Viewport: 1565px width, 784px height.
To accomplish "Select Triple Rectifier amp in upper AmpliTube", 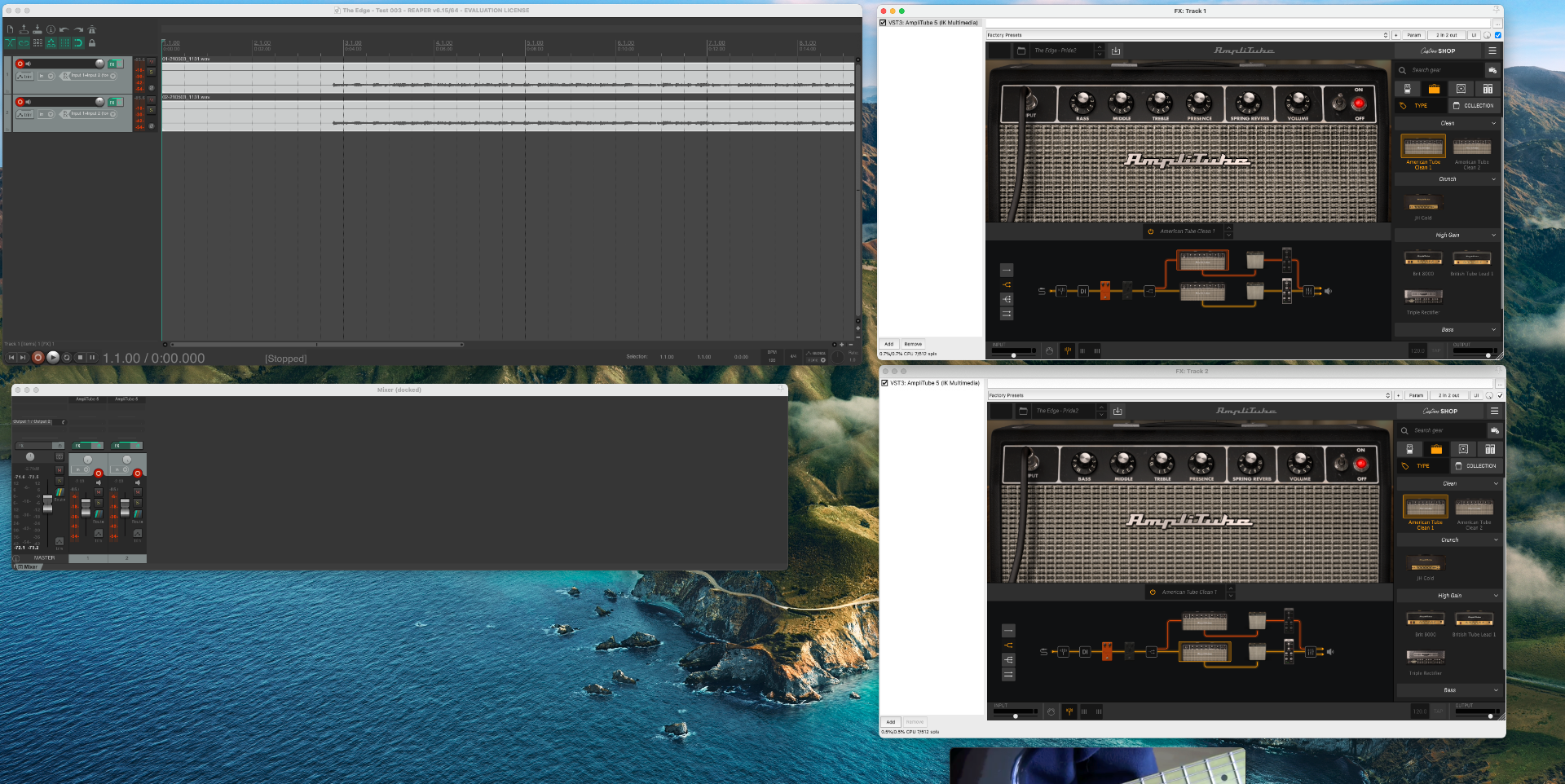I will click(x=1423, y=301).
